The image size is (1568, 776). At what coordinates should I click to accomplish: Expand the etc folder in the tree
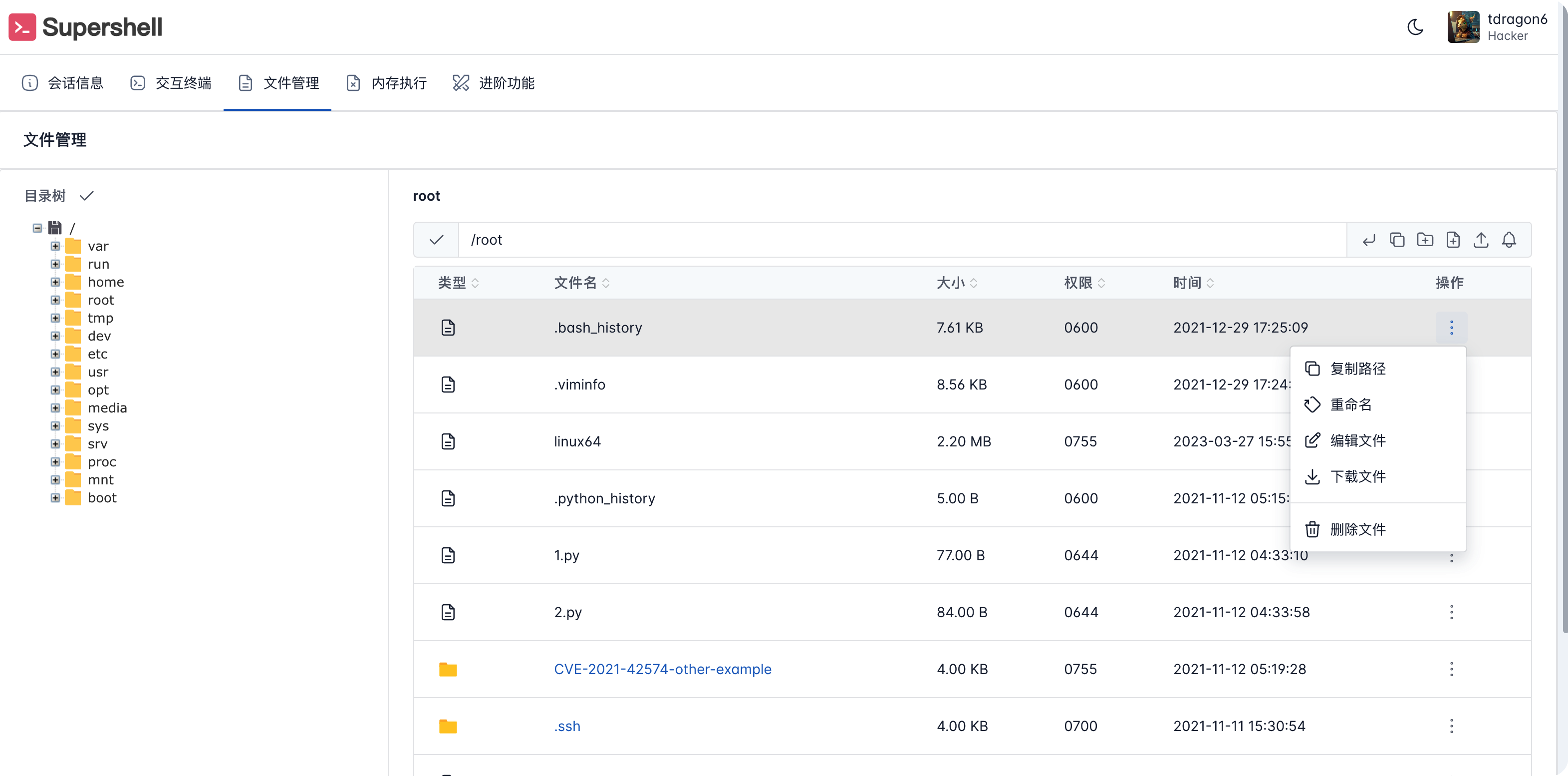(x=54, y=353)
